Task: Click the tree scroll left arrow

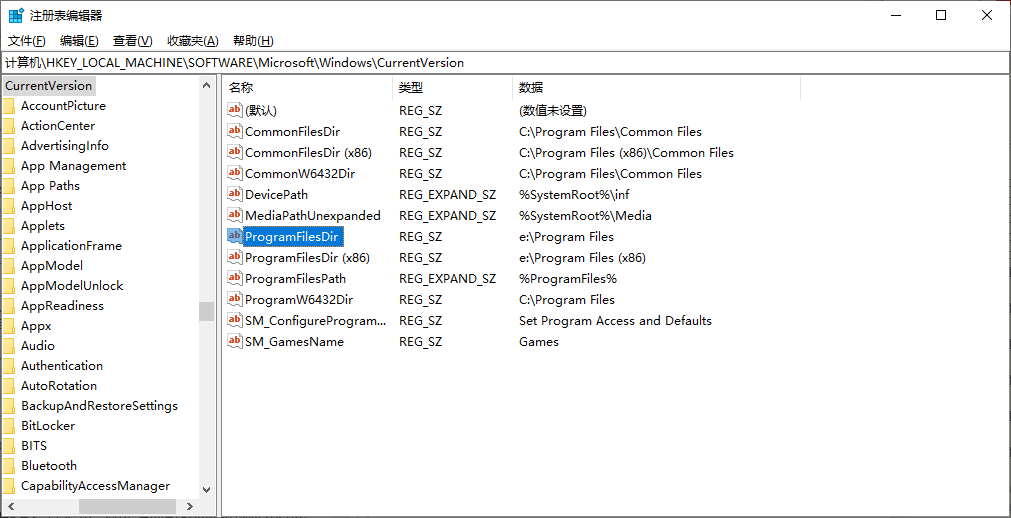Action: 11,506
